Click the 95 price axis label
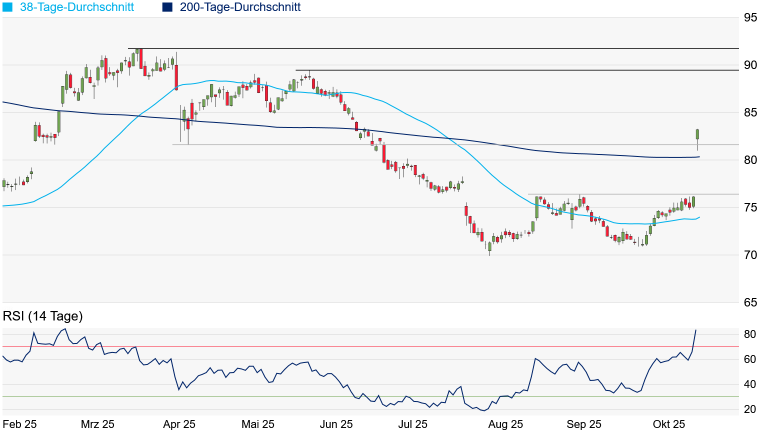This screenshot has height=430, width=765. tap(750, 18)
